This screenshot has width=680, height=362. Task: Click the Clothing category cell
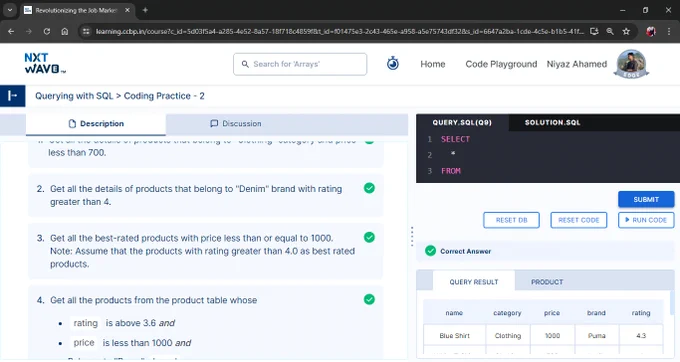[507, 336]
